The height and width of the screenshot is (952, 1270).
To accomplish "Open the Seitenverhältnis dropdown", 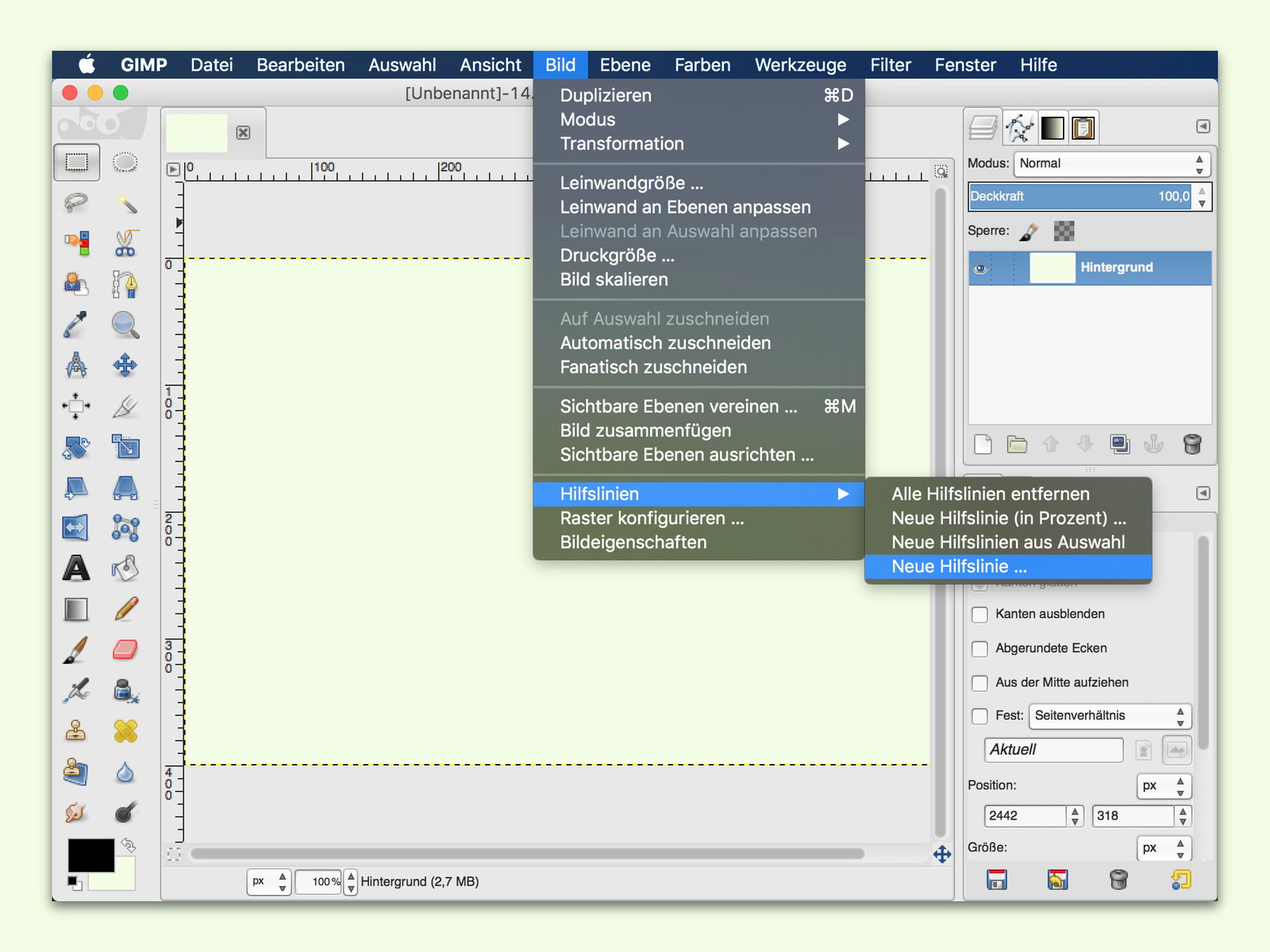I will [x=1110, y=716].
